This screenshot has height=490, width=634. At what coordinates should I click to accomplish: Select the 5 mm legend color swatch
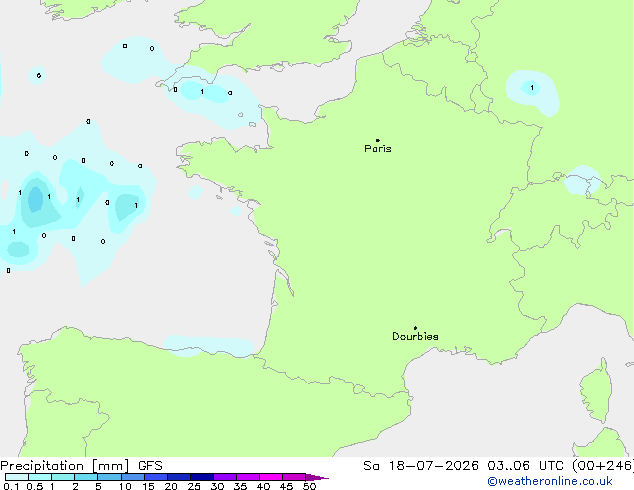point(109,477)
